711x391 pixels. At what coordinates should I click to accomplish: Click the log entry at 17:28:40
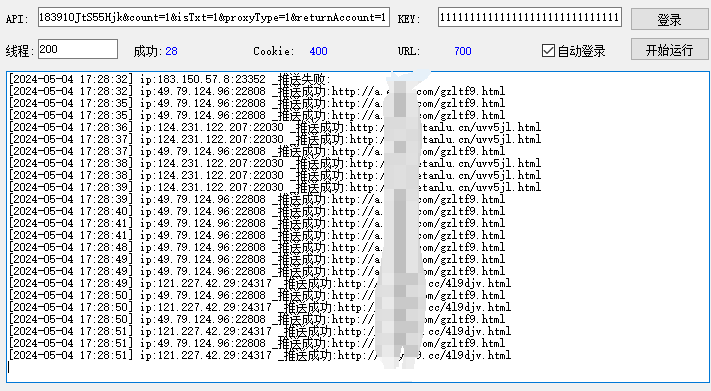point(257,211)
